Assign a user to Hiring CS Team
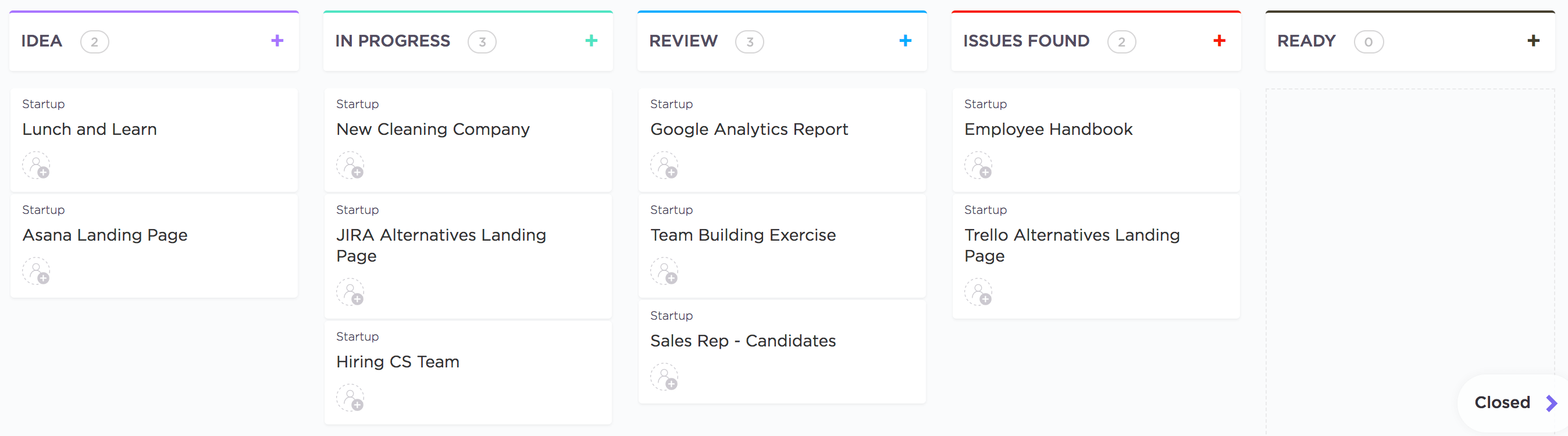This screenshot has width=1568, height=436. 351,398
